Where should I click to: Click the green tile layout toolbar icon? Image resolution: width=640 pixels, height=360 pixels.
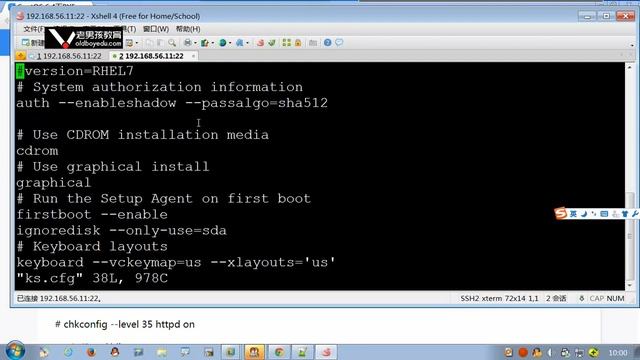pos(287,42)
